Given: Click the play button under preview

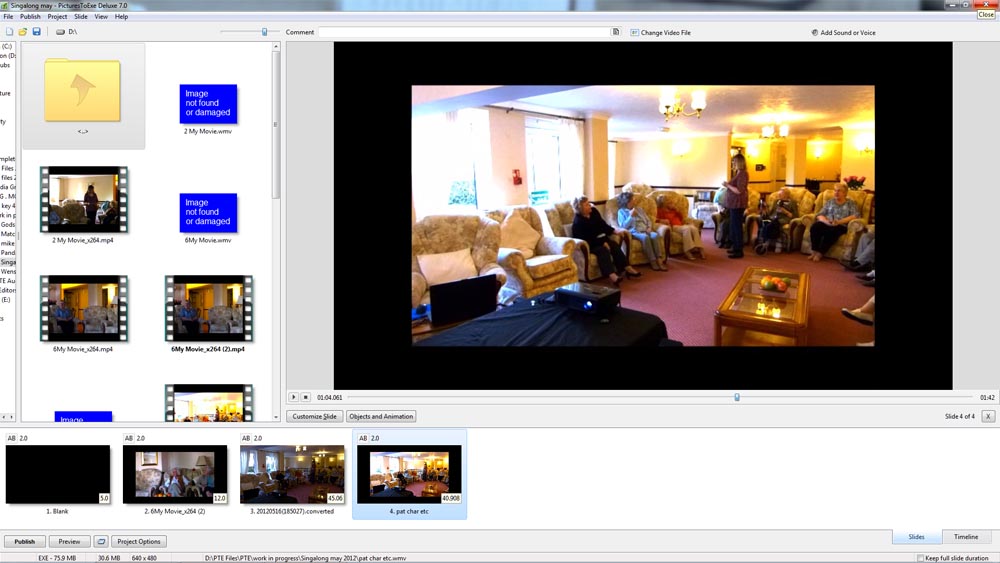Looking at the screenshot, I should pyautogui.click(x=293, y=397).
